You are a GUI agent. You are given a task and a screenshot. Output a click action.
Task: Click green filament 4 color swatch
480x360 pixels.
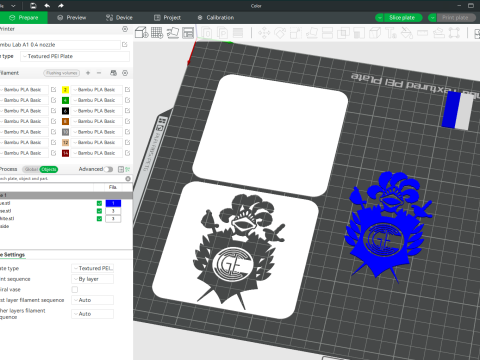pyautogui.click(x=65, y=100)
